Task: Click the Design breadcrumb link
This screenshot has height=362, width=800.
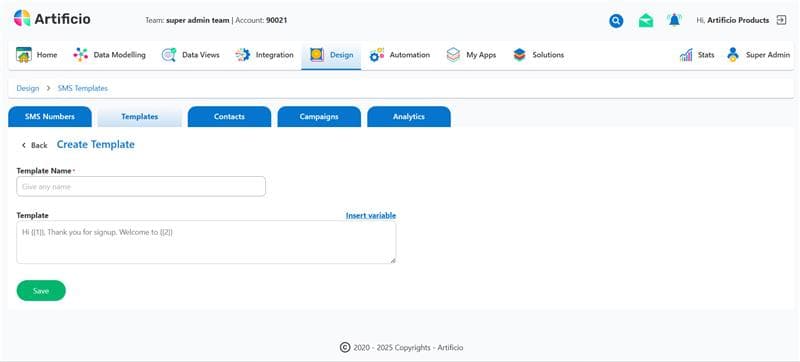Action: (28, 88)
